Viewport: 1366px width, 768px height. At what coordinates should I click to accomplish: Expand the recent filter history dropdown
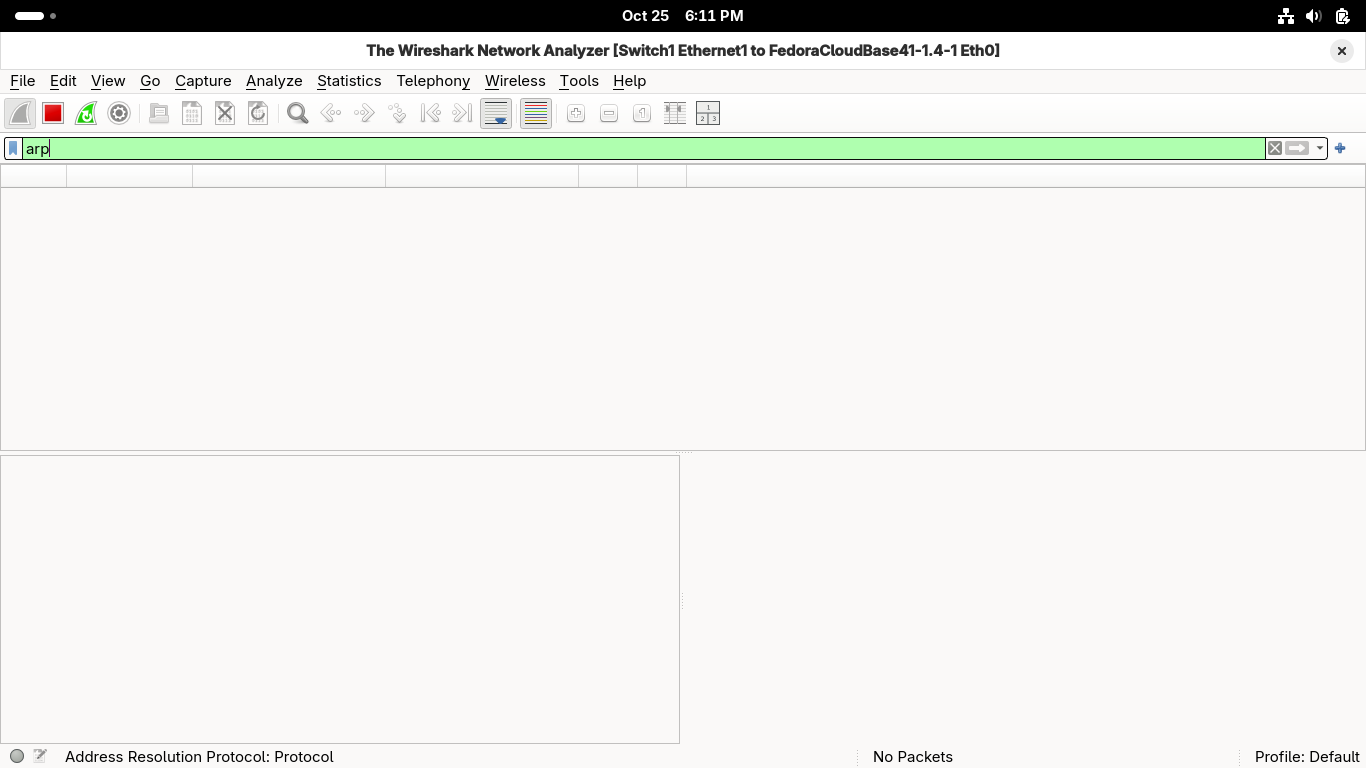[1320, 148]
